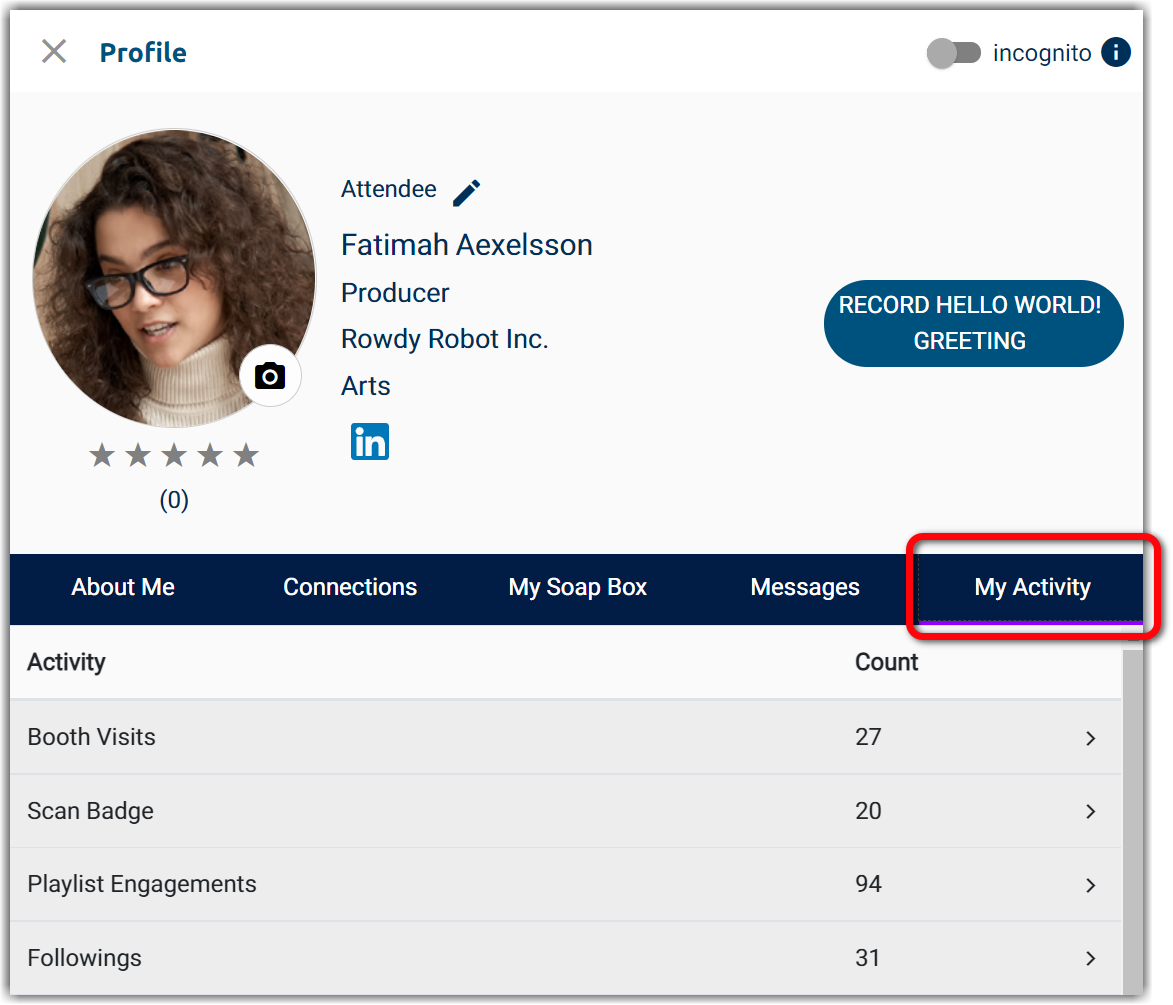
Task: Expand Booth Visits row chevron
Action: (1091, 738)
